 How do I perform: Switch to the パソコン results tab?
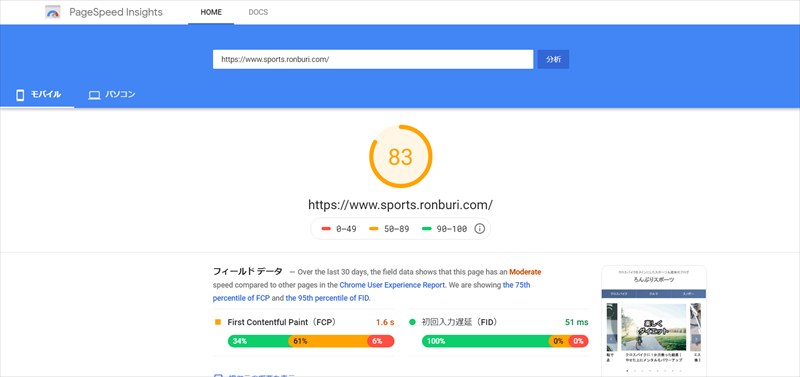(112, 95)
